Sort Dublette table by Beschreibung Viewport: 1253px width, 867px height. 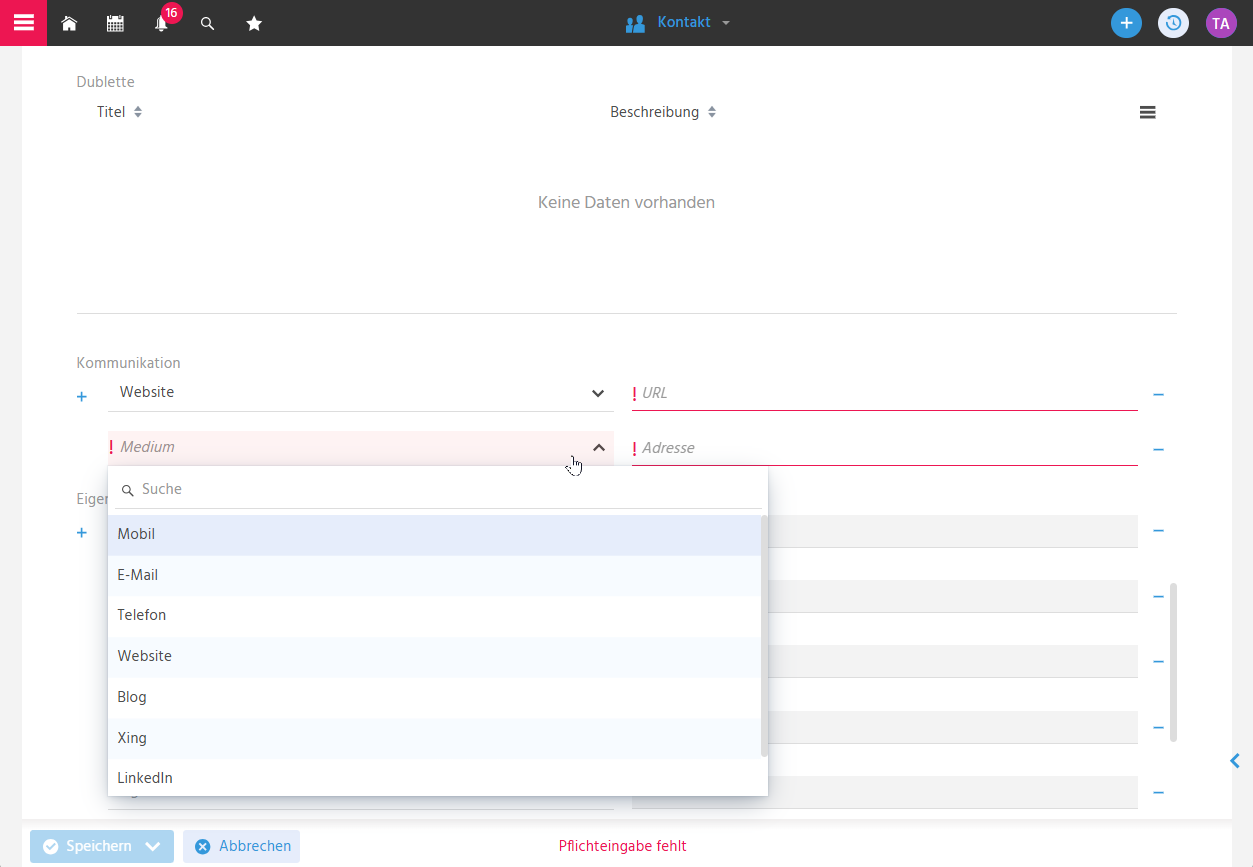coord(712,112)
